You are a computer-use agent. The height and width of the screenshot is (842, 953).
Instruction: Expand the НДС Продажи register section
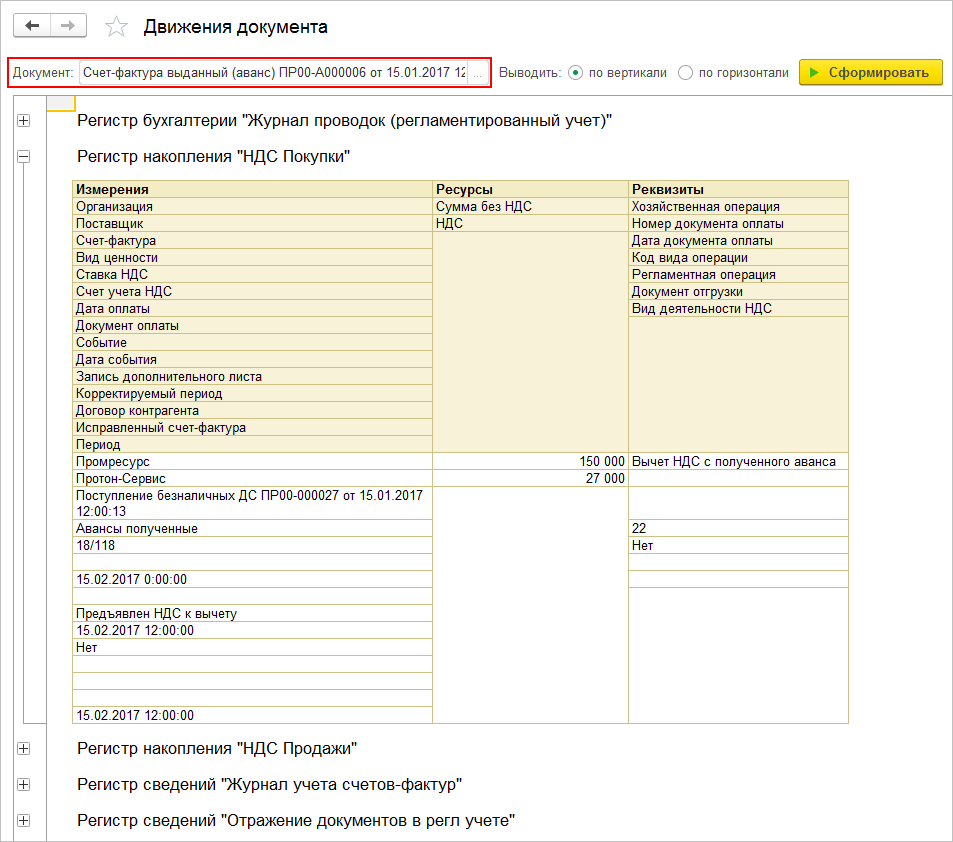click(x=24, y=748)
